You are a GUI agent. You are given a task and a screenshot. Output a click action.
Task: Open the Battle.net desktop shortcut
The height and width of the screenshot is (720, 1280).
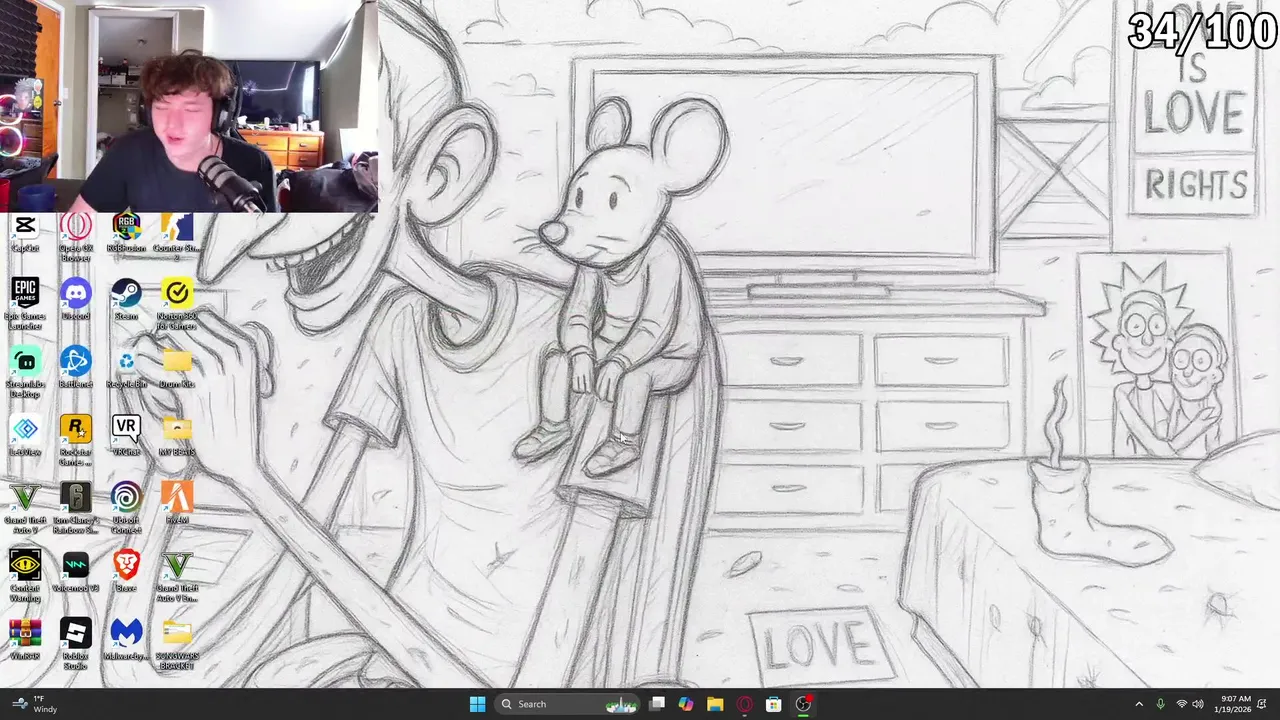tap(76, 368)
